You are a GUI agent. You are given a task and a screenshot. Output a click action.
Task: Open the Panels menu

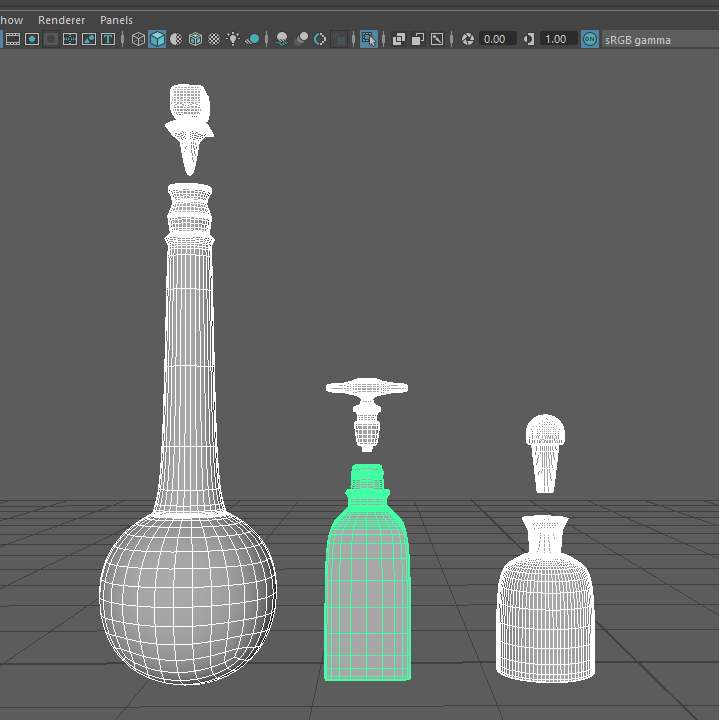point(116,20)
